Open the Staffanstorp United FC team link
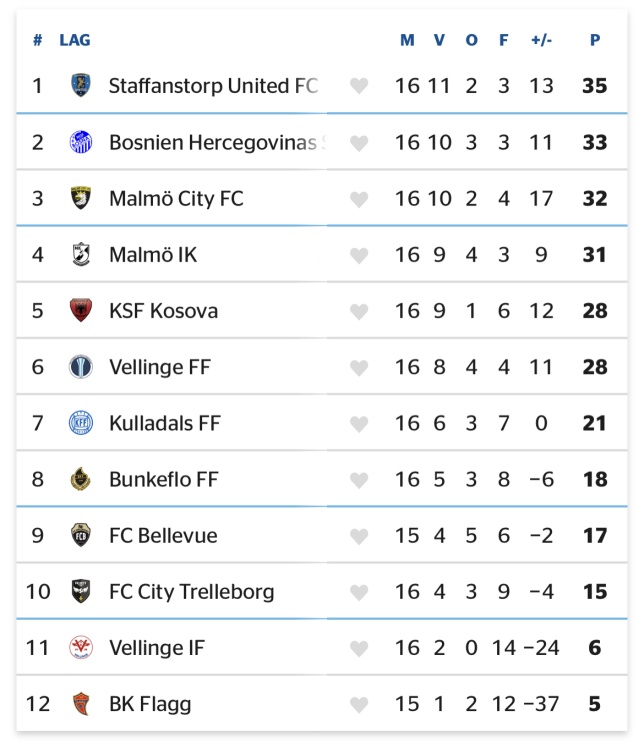This screenshot has height=754, width=644. click(213, 86)
